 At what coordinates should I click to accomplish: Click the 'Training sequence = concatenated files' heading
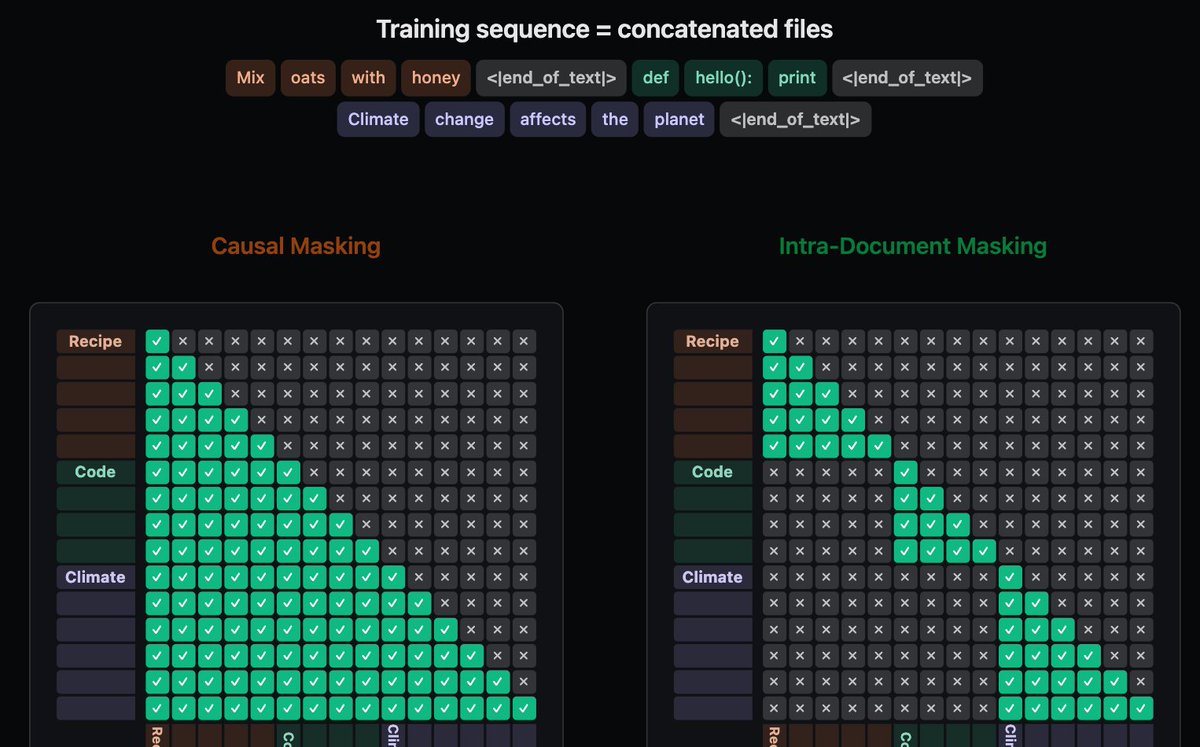[x=604, y=29]
